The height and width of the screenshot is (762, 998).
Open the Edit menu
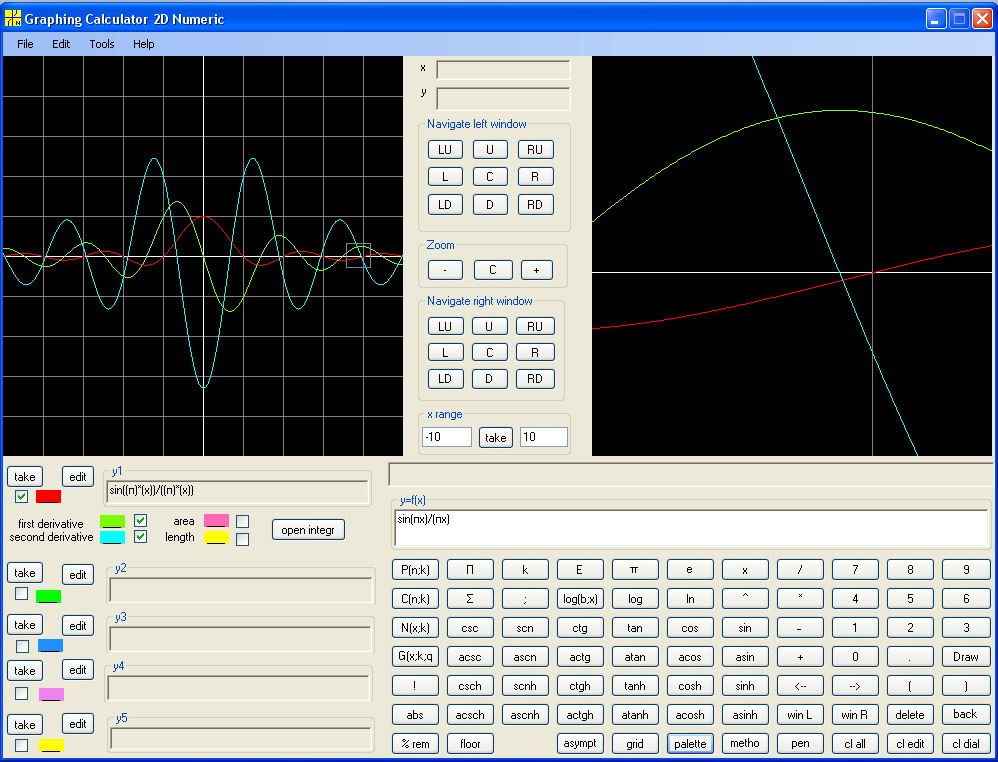click(x=61, y=44)
